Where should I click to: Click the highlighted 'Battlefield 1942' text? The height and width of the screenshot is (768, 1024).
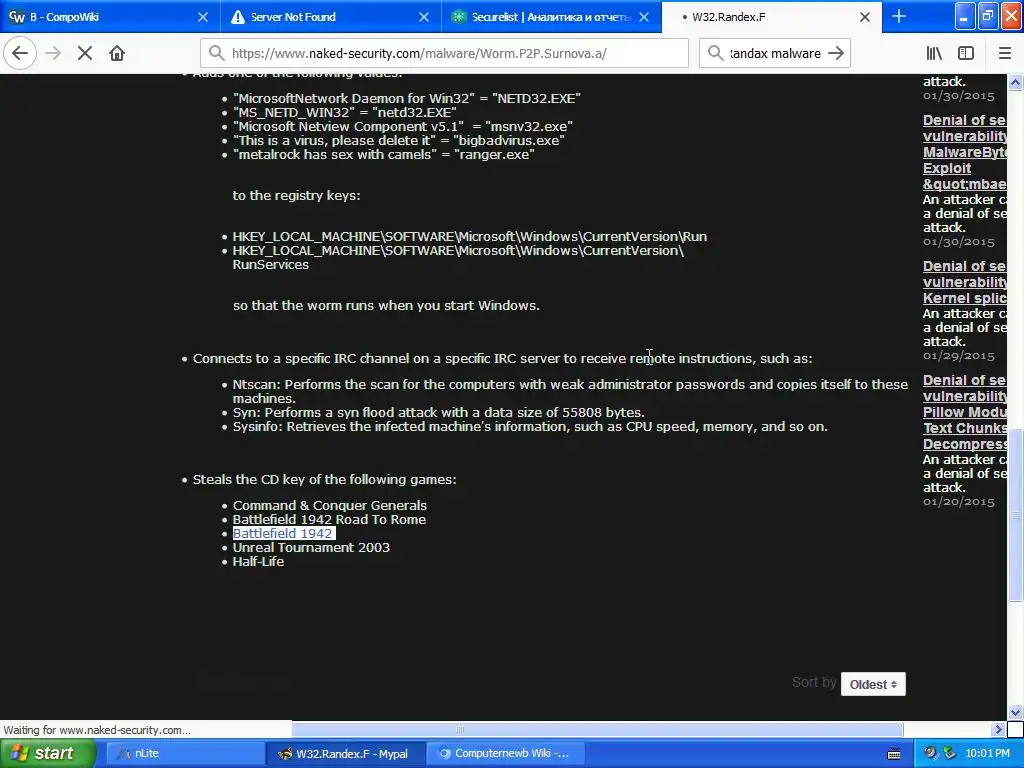(283, 534)
